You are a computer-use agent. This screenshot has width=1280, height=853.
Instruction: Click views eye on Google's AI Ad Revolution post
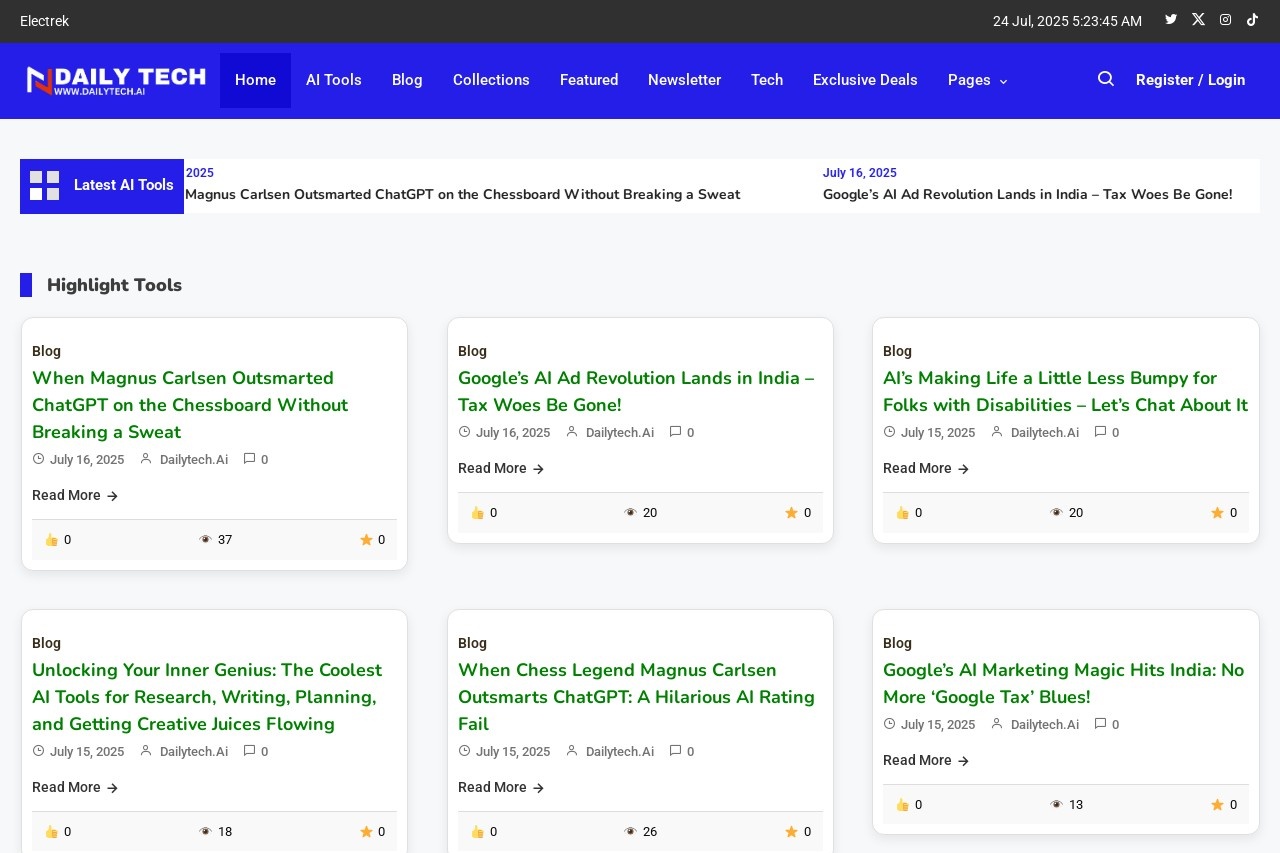click(x=631, y=513)
